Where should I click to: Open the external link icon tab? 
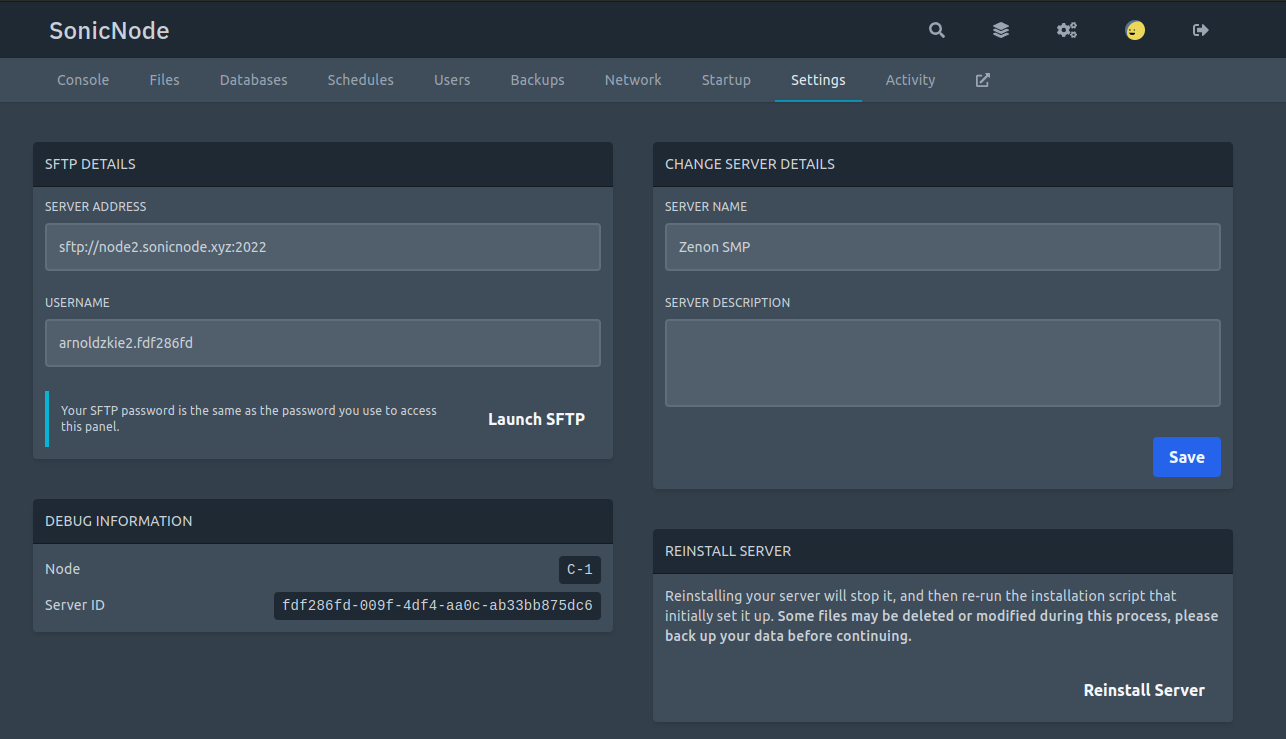click(983, 80)
